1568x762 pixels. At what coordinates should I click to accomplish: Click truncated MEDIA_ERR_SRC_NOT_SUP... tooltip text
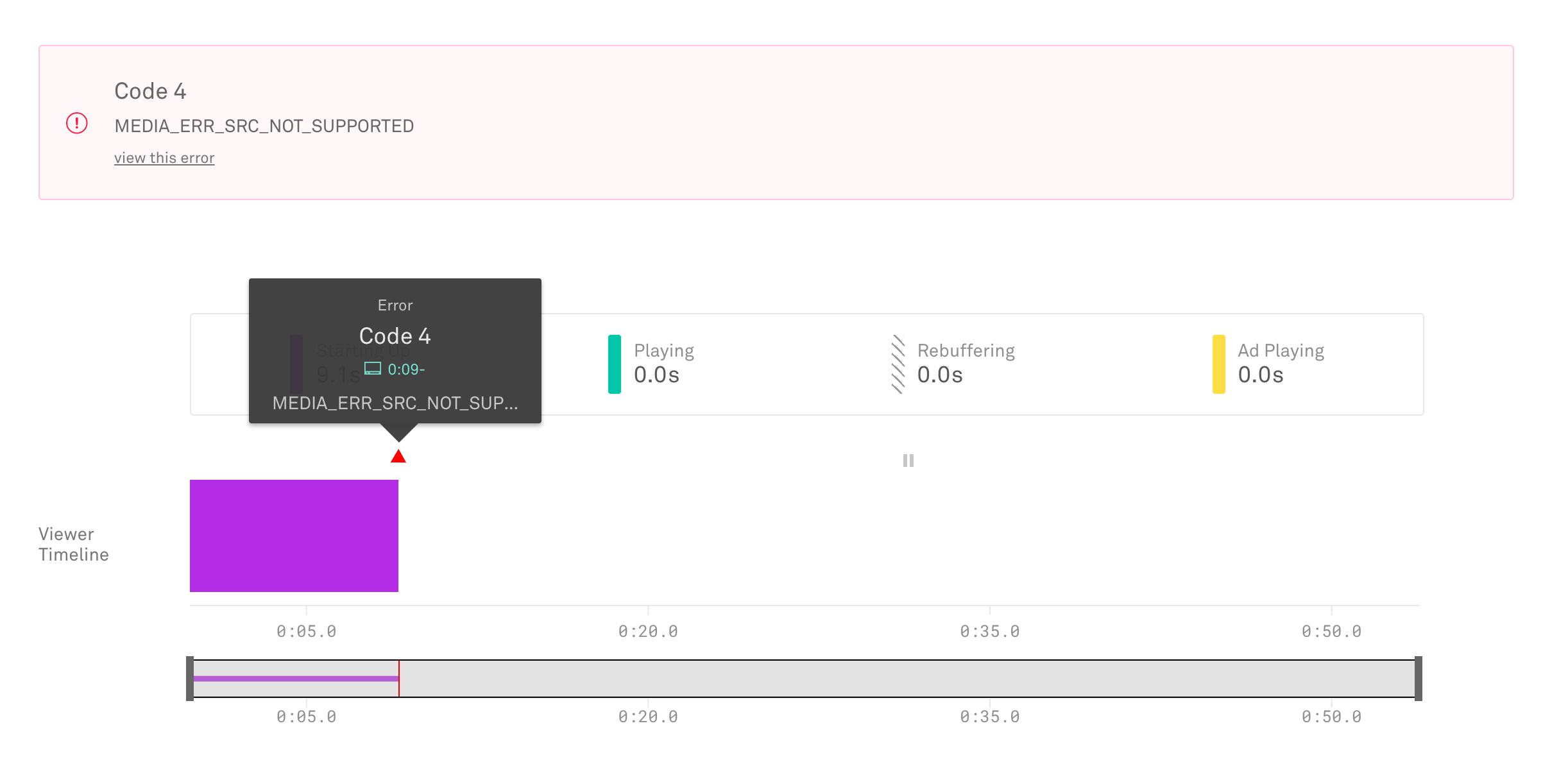point(395,403)
